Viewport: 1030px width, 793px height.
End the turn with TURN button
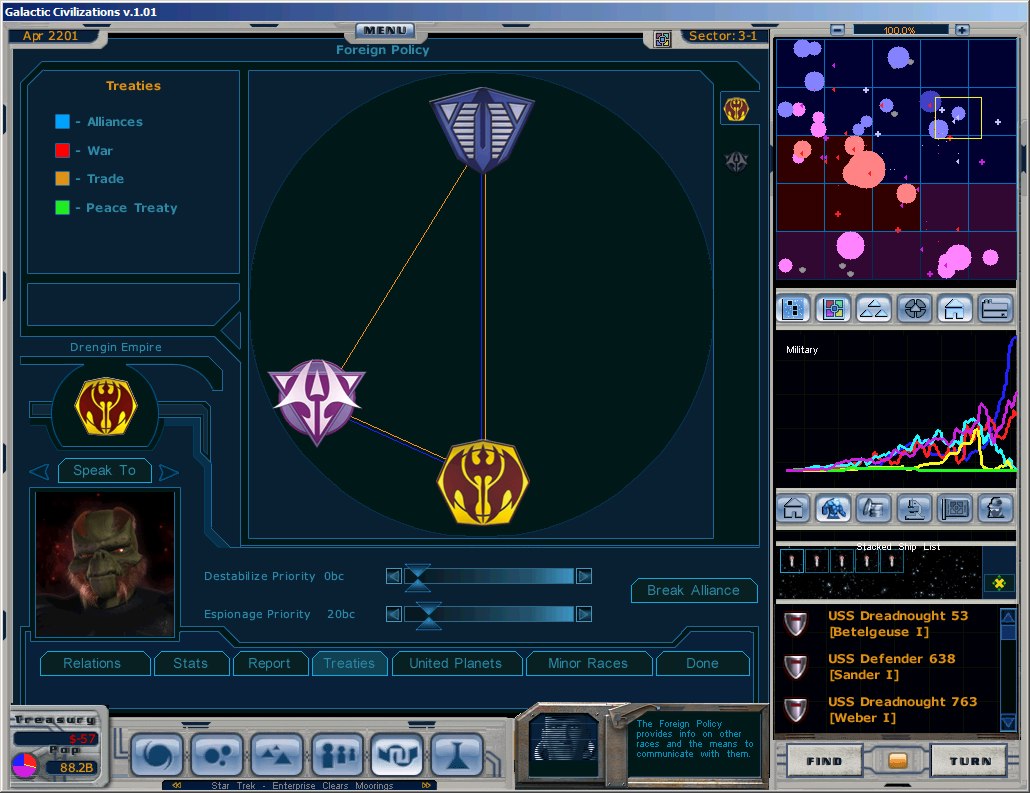pyautogui.click(x=970, y=761)
